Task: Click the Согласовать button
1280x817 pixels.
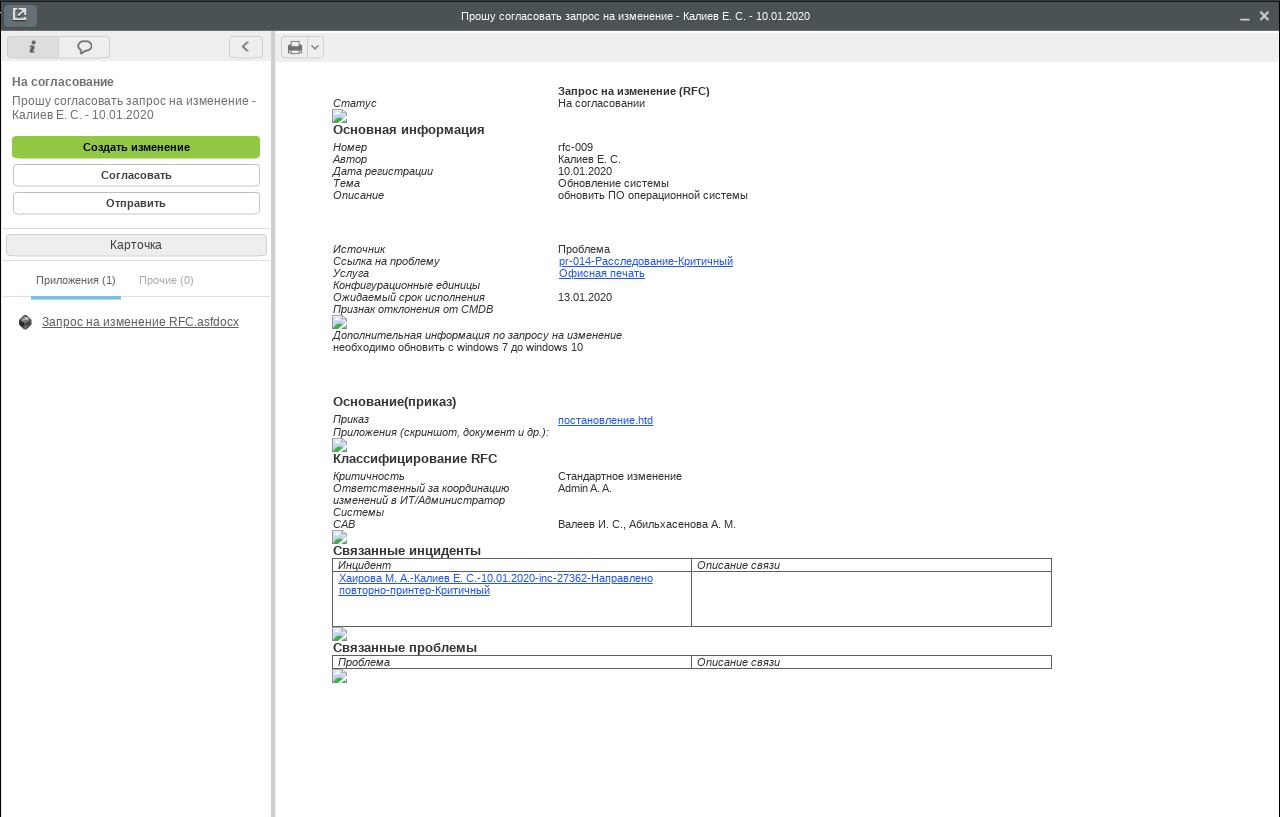Action: click(x=136, y=175)
